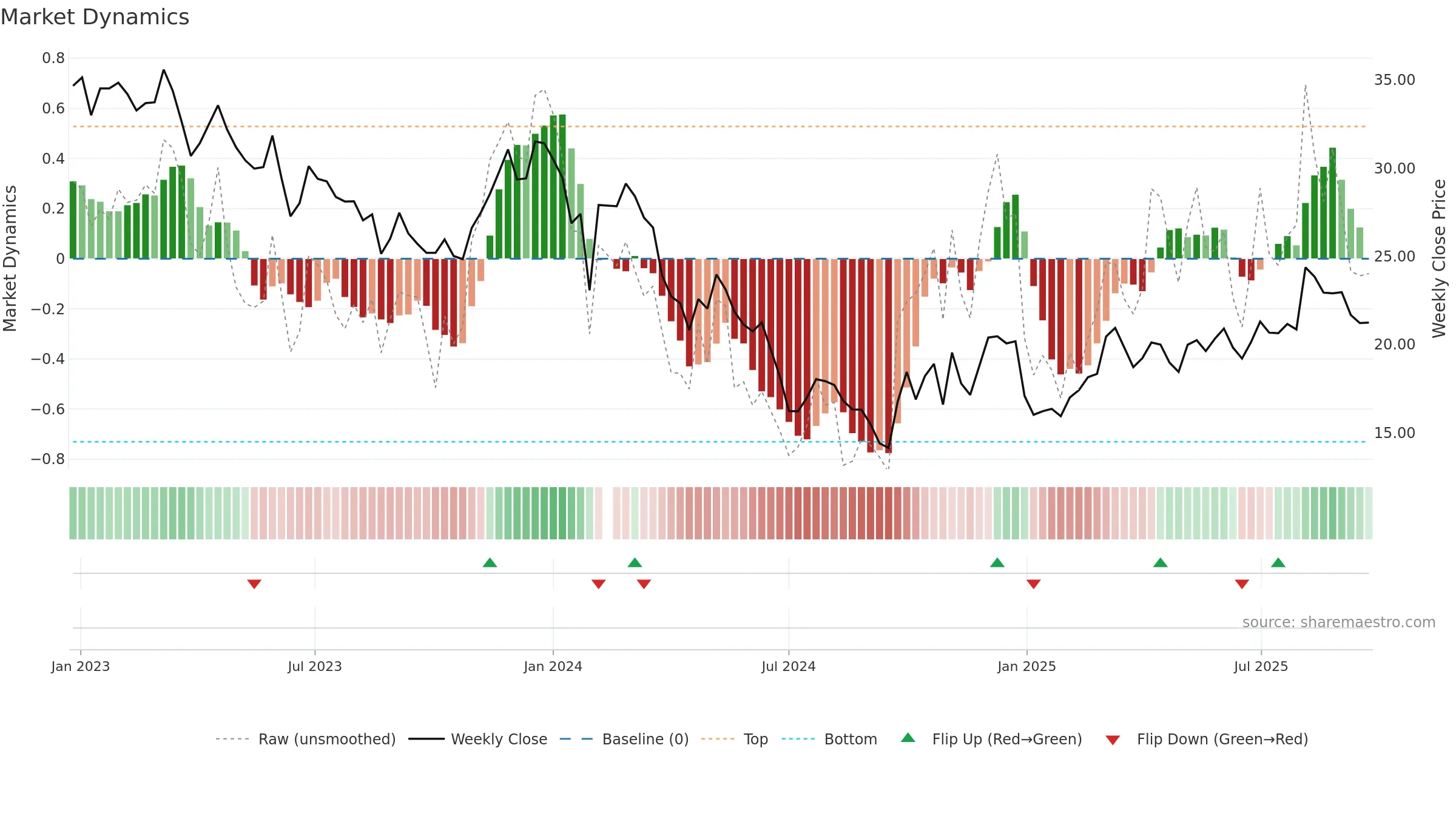The width and height of the screenshot is (1456, 819).
Task: Click the Jul 2023 x-axis label
Action: 315,666
